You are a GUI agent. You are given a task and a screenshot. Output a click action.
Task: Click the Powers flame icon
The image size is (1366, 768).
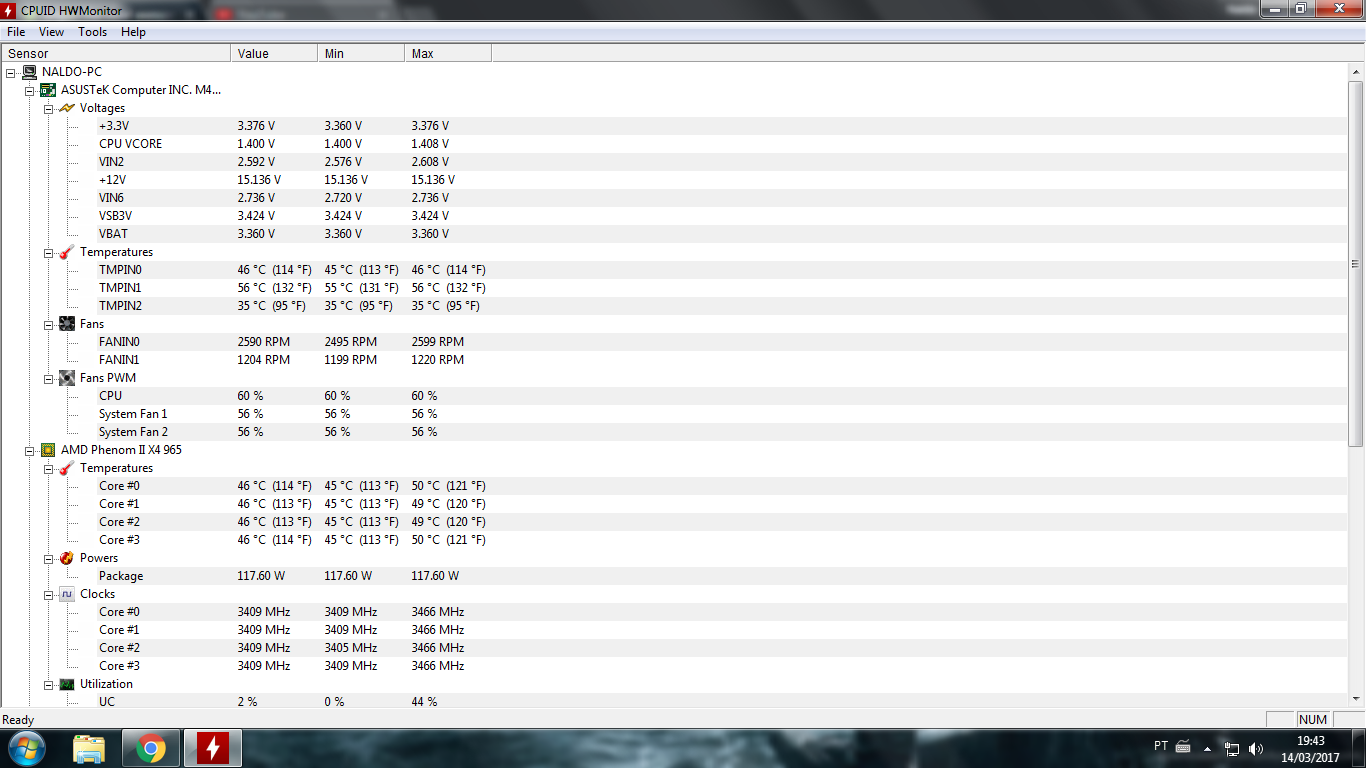click(67, 558)
